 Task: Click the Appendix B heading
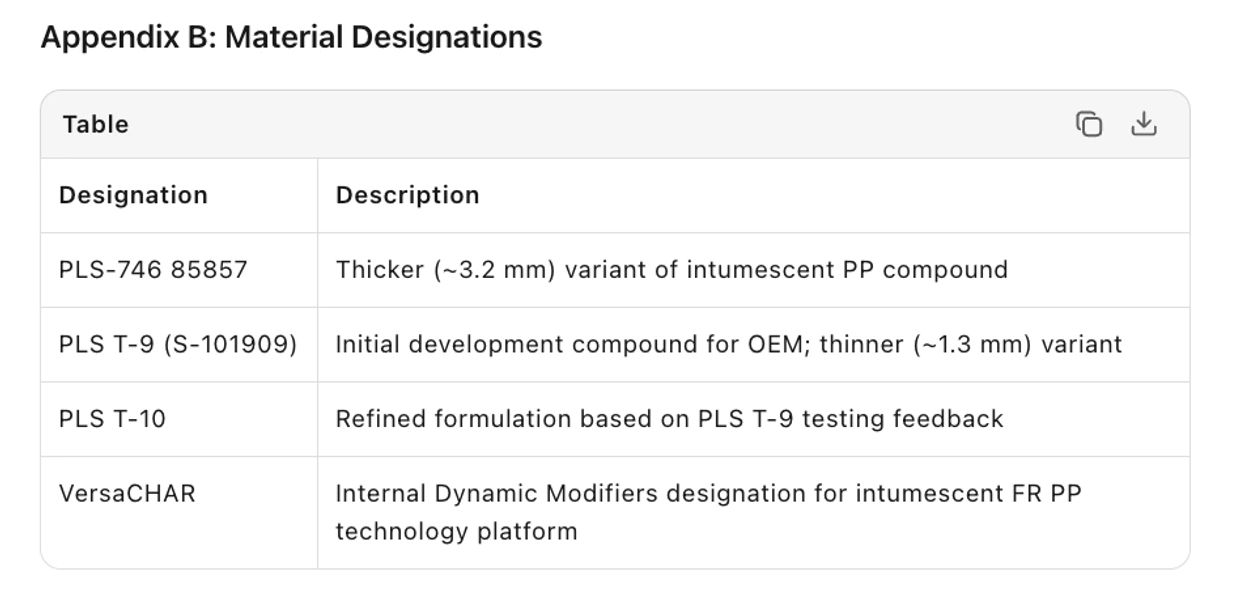click(x=291, y=37)
